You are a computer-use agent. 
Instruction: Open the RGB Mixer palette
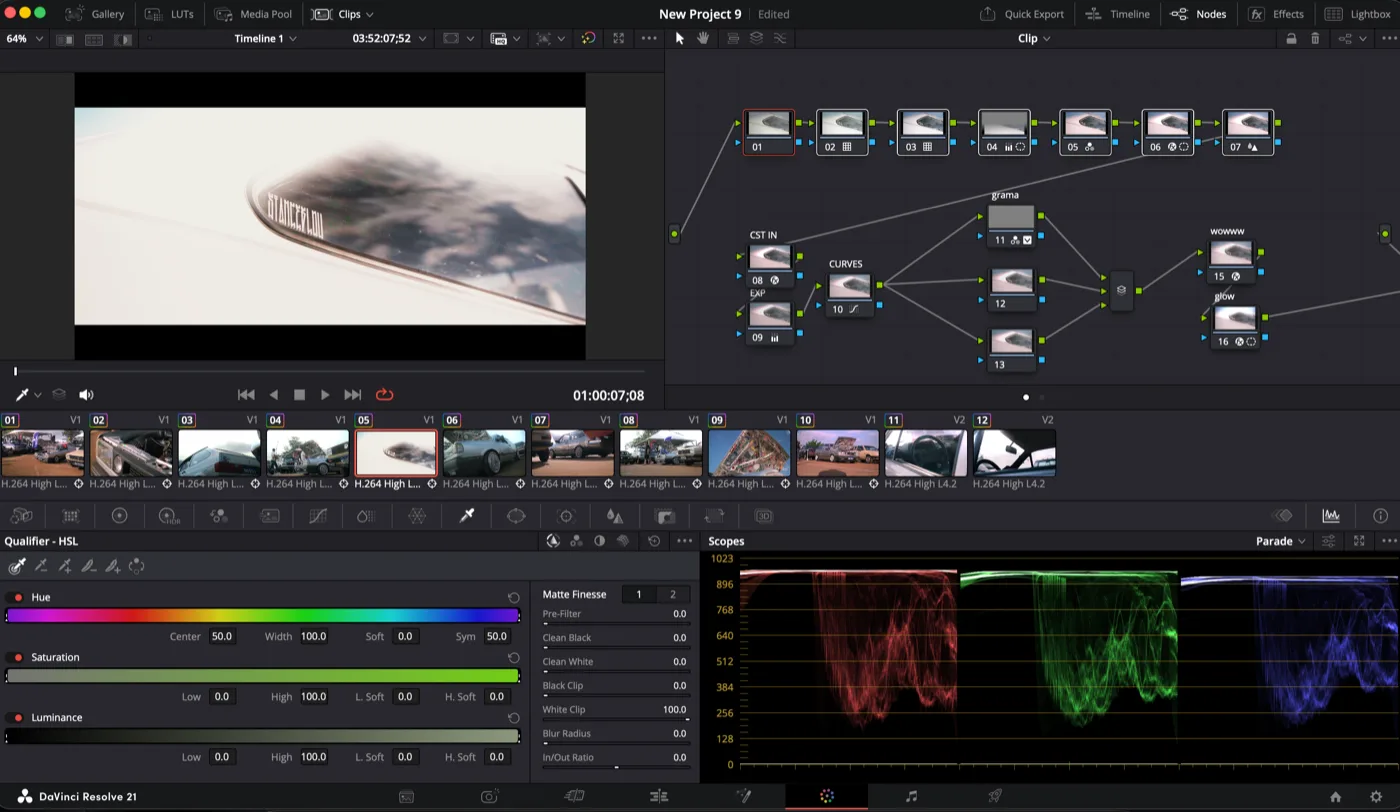click(219, 516)
